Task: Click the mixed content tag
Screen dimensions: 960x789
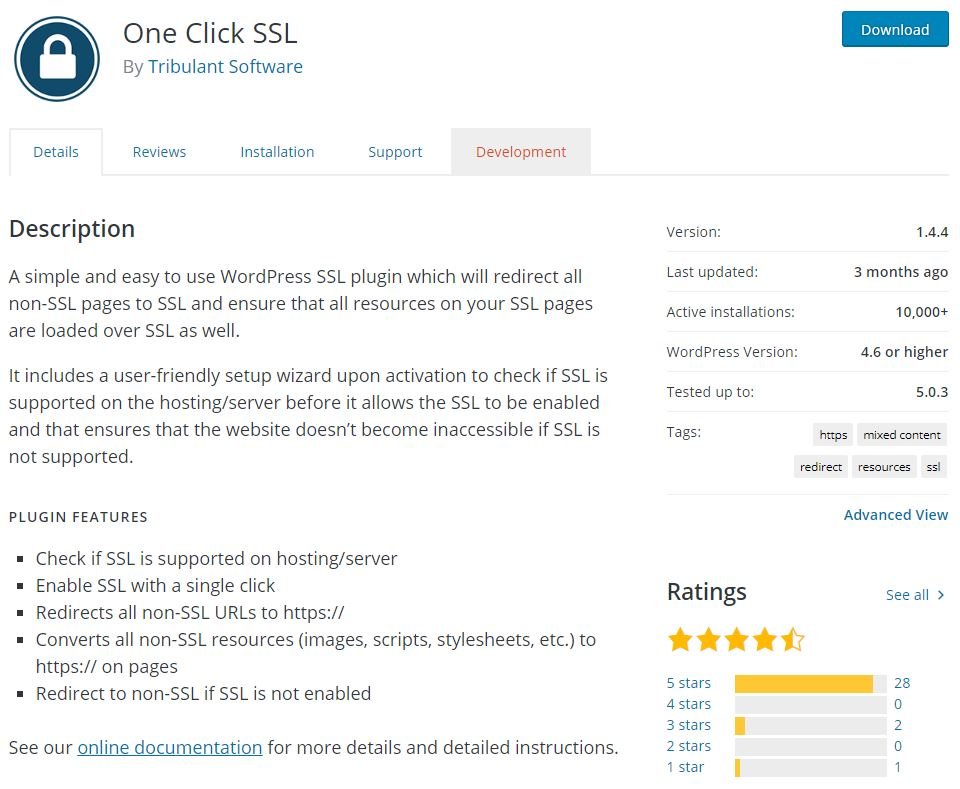Action: [902, 435]
